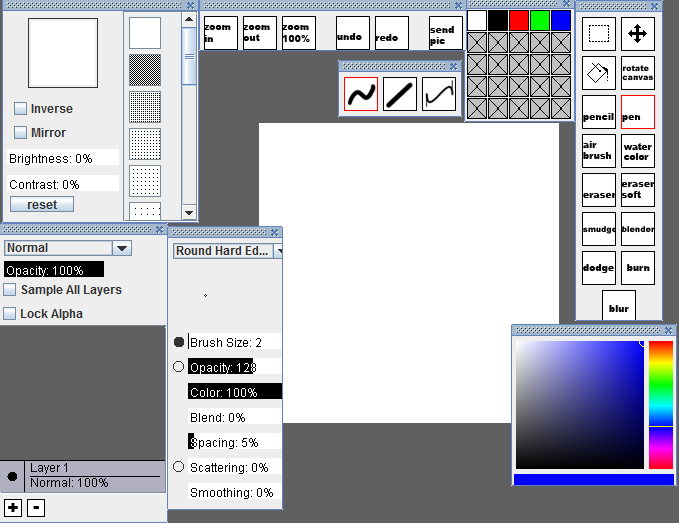Toggle Layer 1 visibility dot

tap(12, 476)
